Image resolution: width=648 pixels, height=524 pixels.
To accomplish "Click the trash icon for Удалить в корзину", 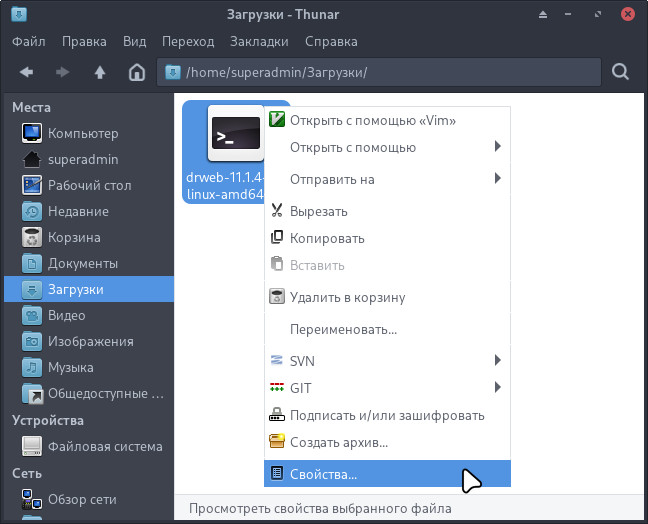I will click(x=277, y=296).
